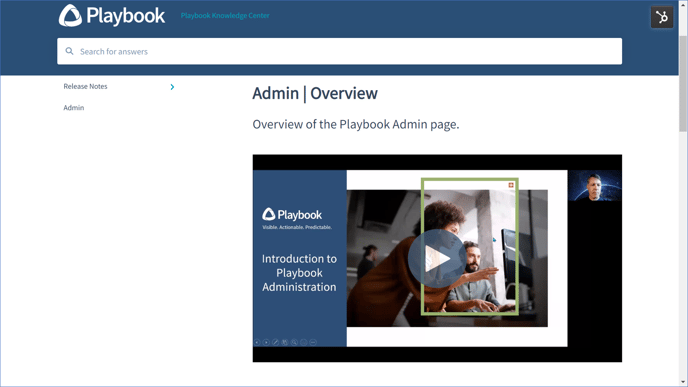Click the page vertical scrollbar thumb
Viewport: 688px width, 387px height.
[x=683, y=83]
